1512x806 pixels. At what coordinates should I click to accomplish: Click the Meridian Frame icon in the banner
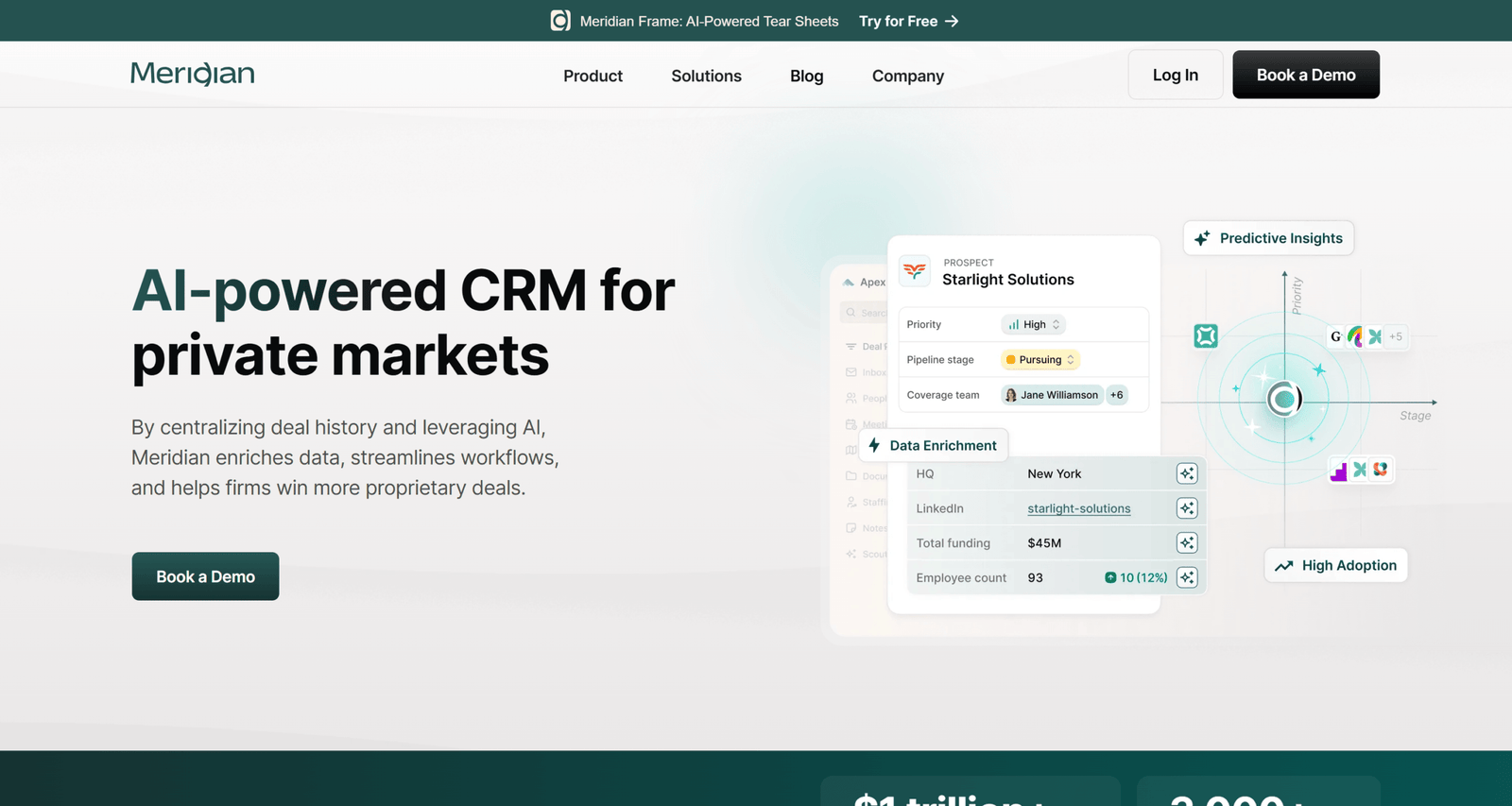pyautogui.click(x=560, y=21)
